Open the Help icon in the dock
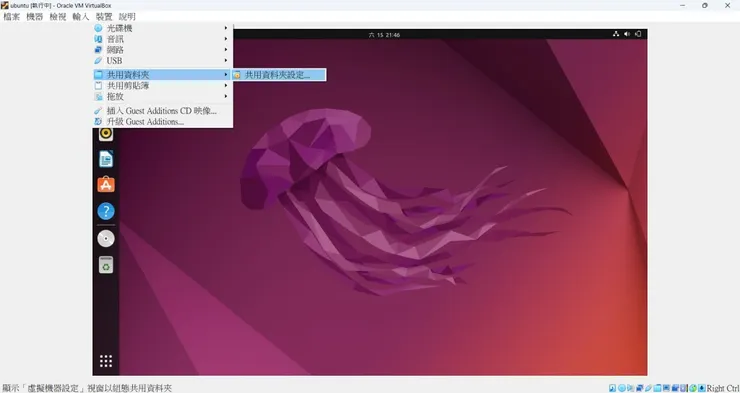Image resolution: width=740 pixels, height=393 pixels. pos(106,211)
